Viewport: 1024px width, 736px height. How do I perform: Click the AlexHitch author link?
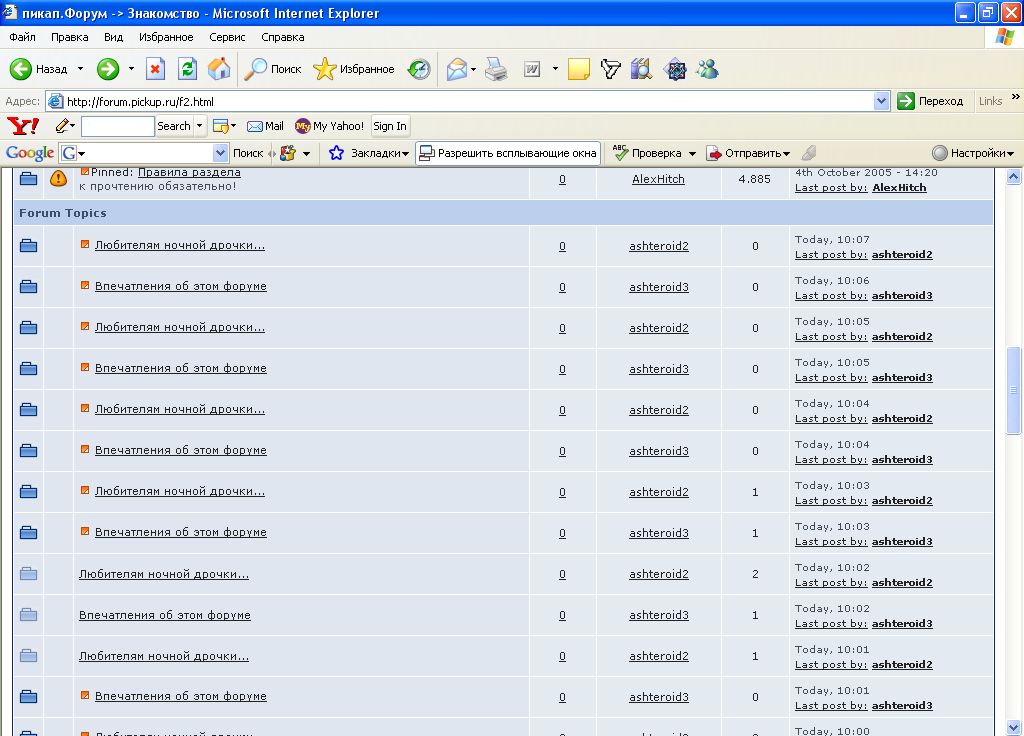pyautogui.click(x=658, y=180)
